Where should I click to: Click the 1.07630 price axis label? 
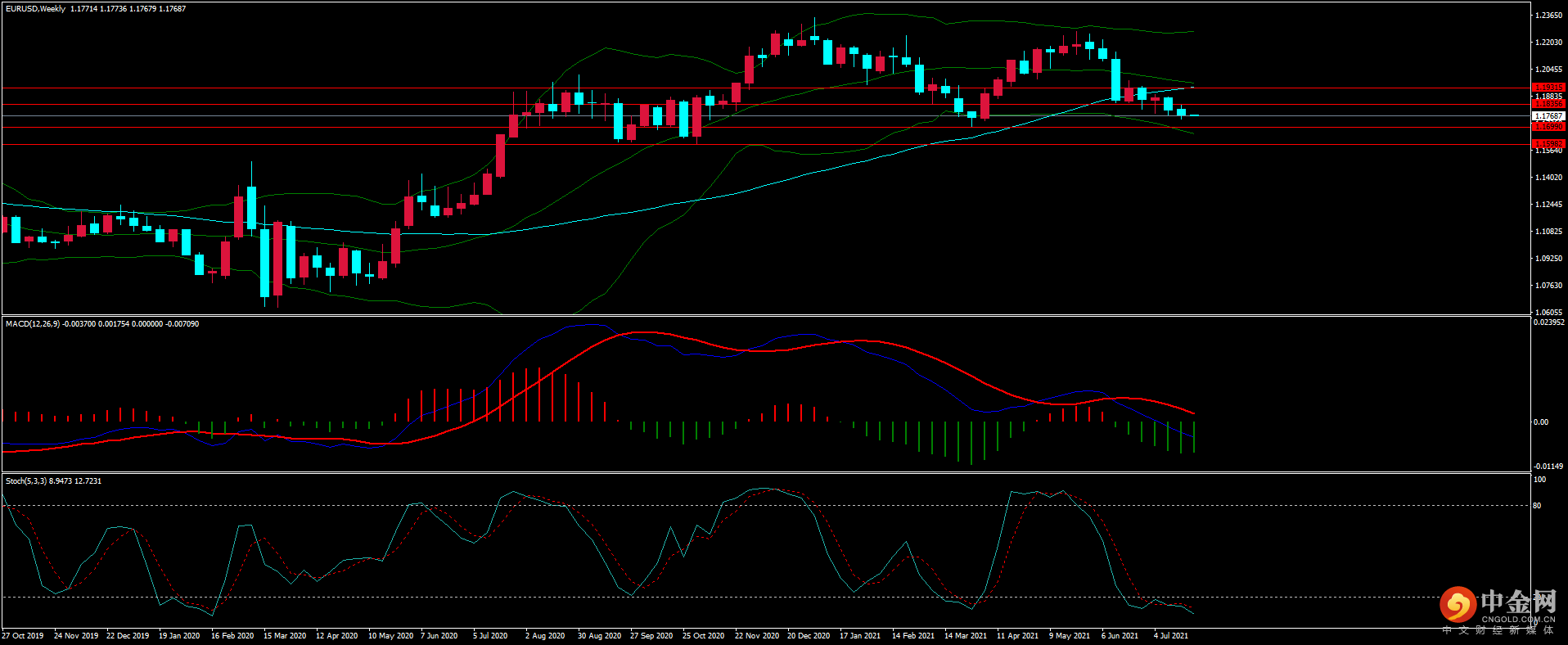point(1548,286)
